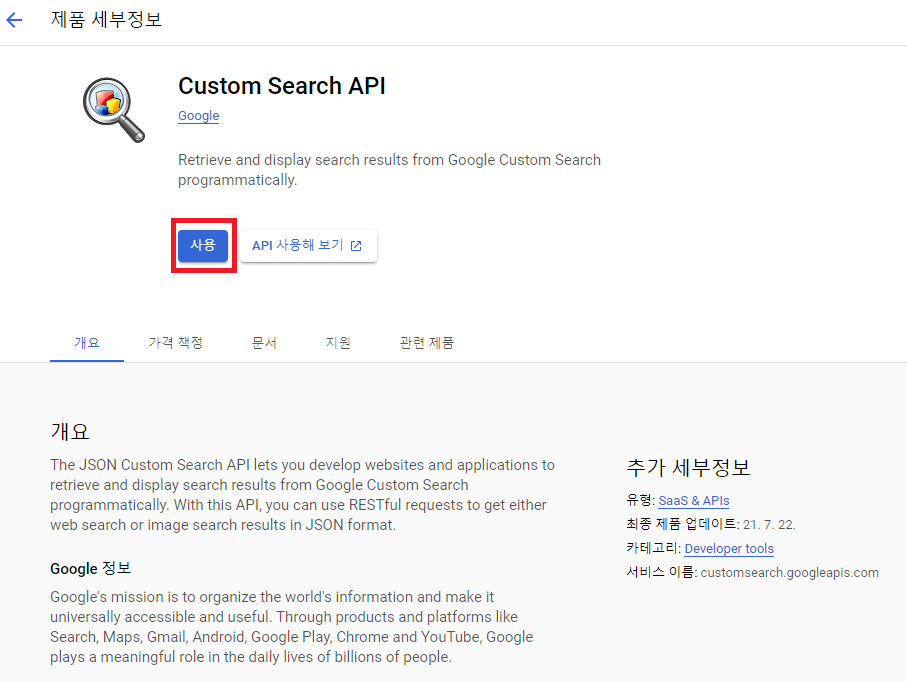The height and width of the screenshot is (682, 907).
Task: Click the blue 사용 enable button
Action: pos(203,245)
